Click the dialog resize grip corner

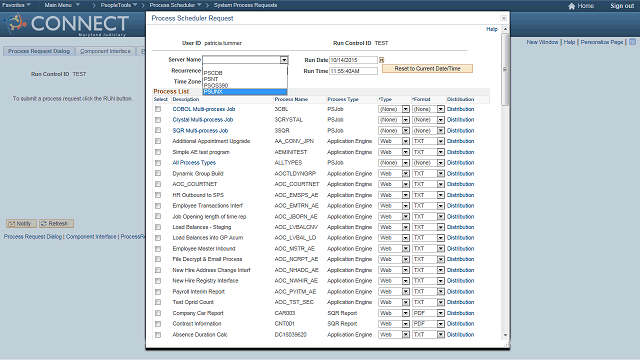tap(507, 345)
